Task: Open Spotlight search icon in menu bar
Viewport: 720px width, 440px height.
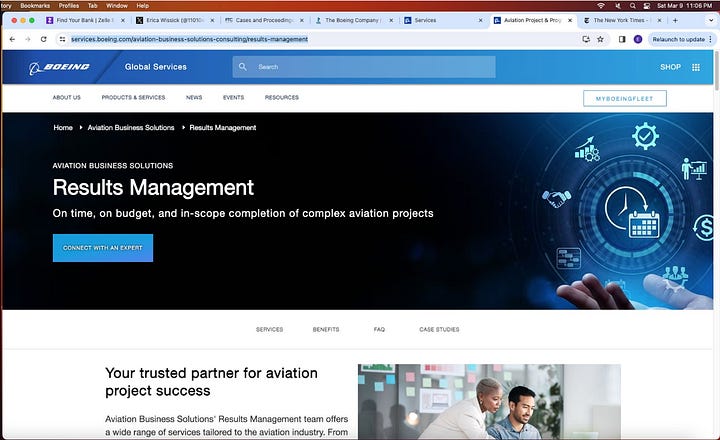Action: [x=633, y=6]
